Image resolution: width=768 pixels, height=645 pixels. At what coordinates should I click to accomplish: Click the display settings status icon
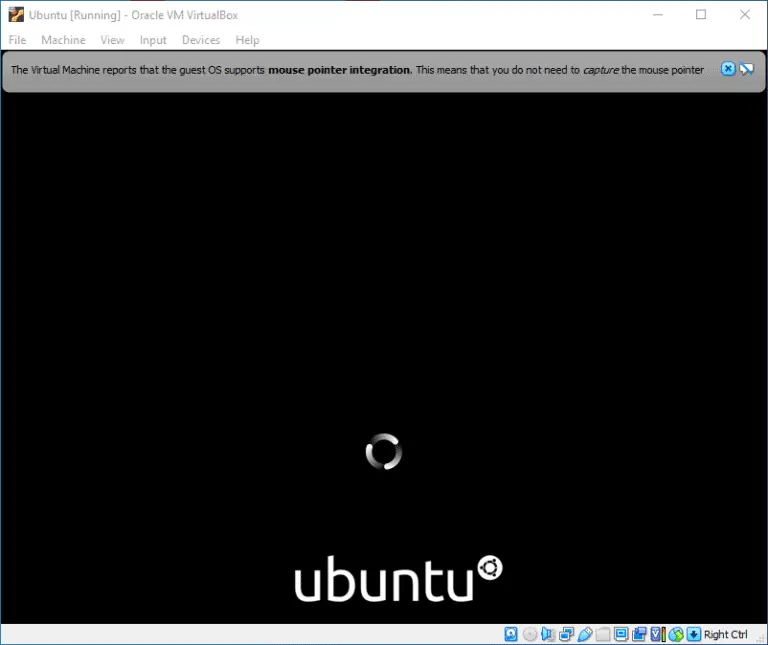click(x=621, y=634)
